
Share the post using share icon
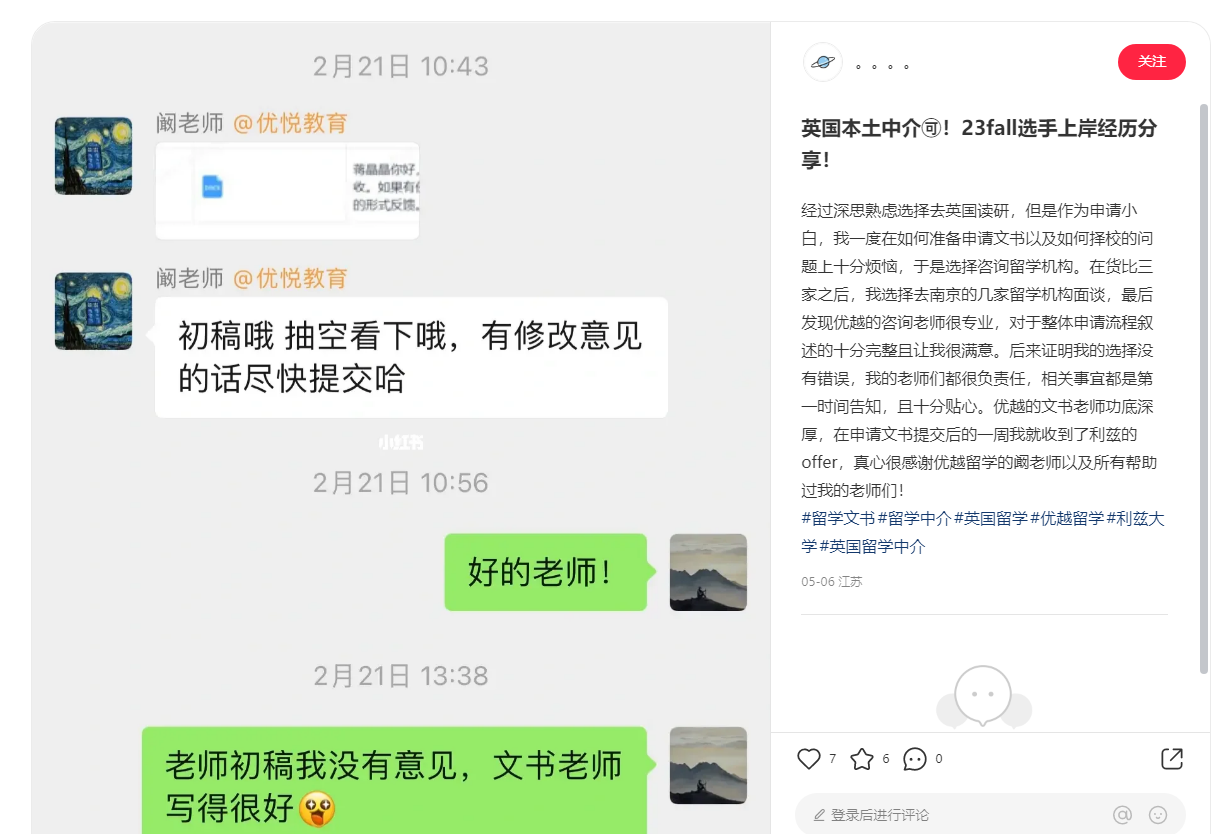point(1172,759)
